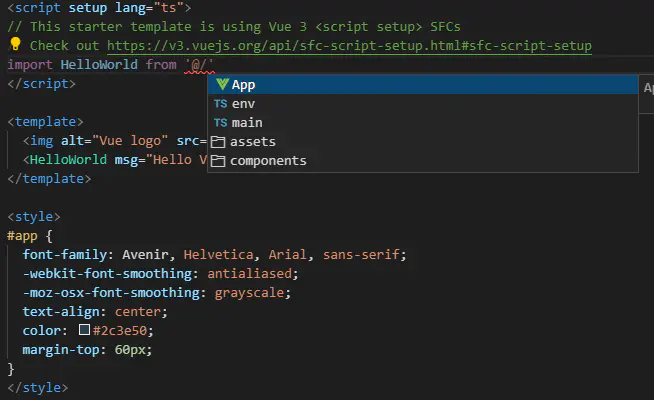The width and height of the screenshot is (654, 400).
Task: Click the -webkit-font-smoothing property
Action: coord(107,274)
